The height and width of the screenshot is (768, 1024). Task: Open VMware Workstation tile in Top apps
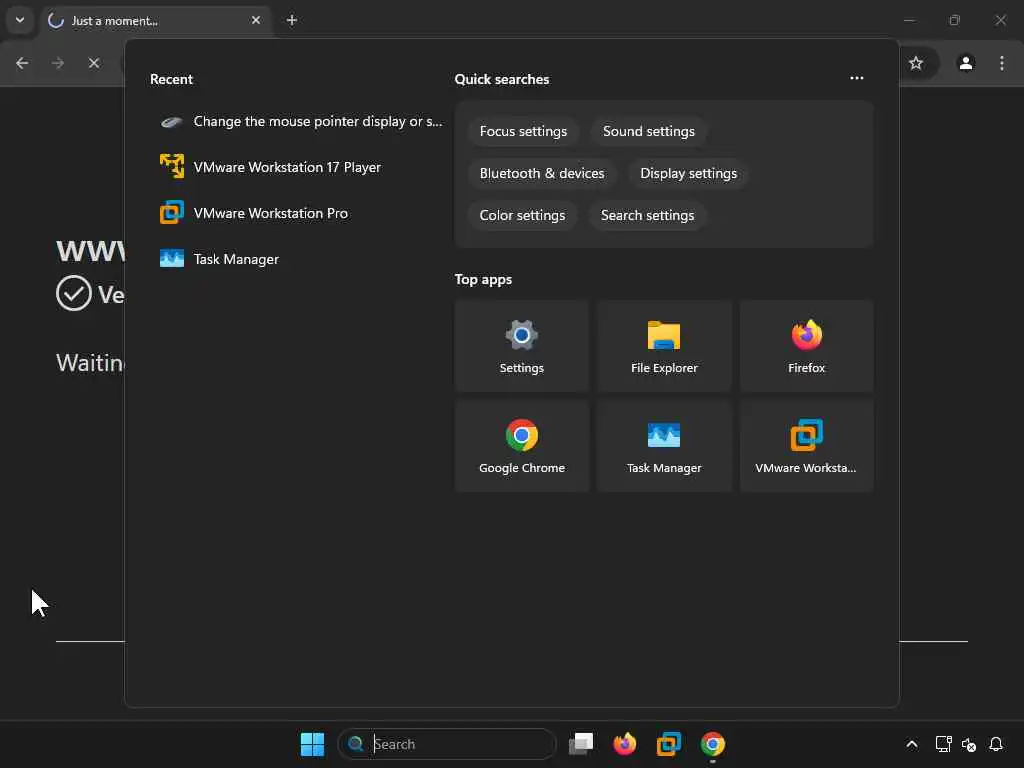(x=806, y=446)
